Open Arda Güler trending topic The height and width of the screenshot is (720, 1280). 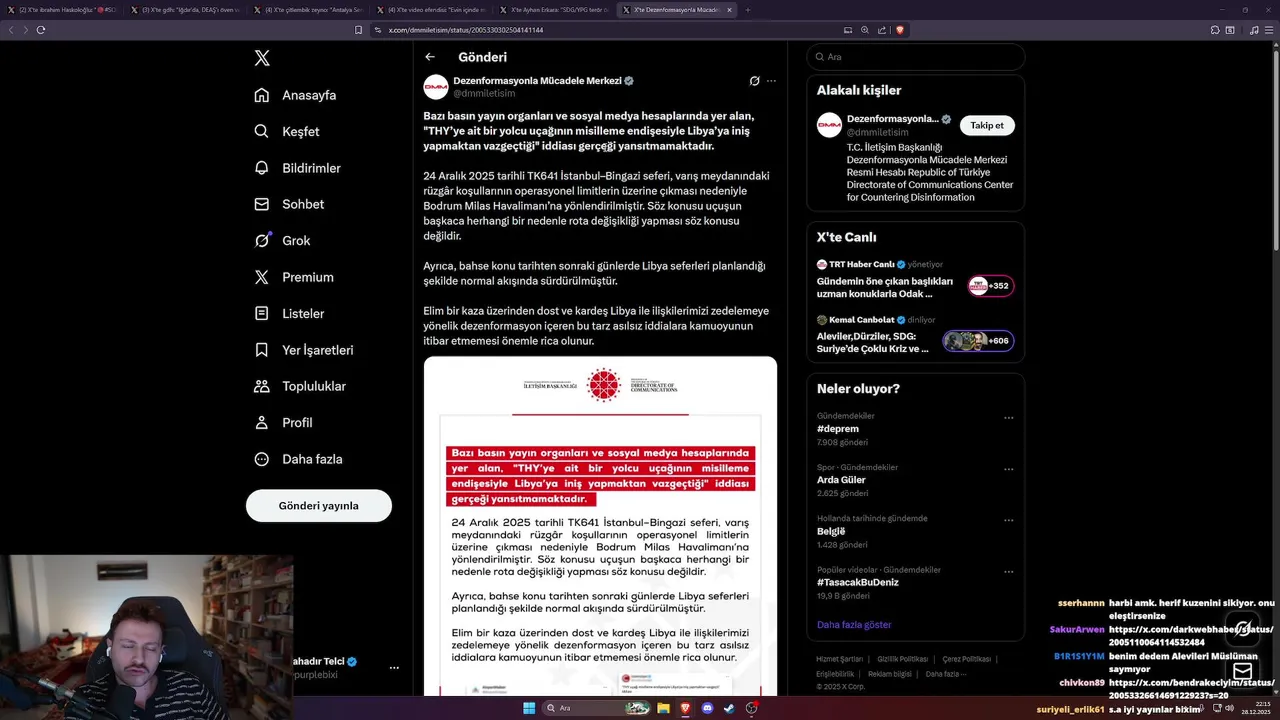point(841,480)
